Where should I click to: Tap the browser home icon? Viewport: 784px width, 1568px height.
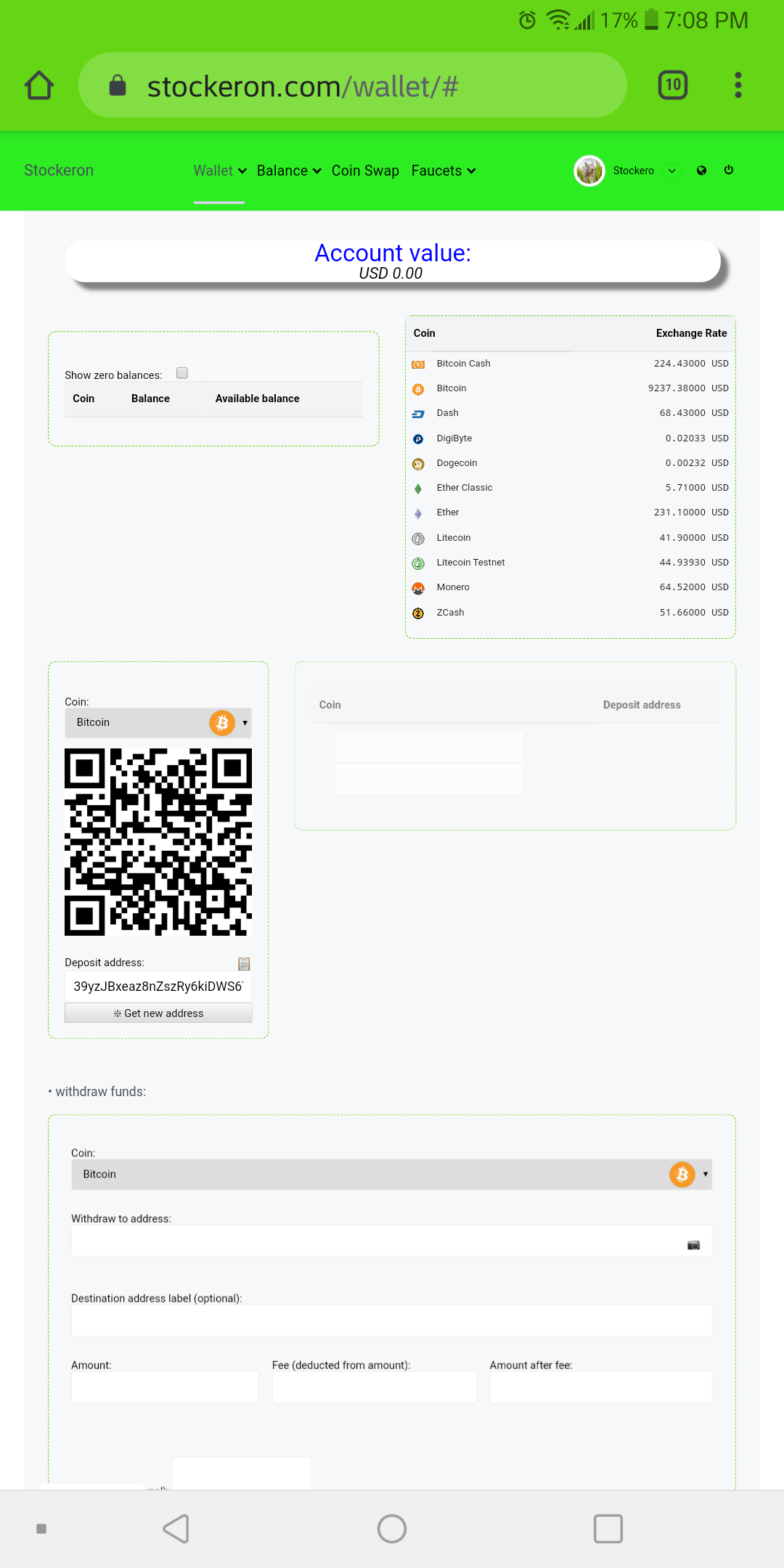(x=39, y=85)
